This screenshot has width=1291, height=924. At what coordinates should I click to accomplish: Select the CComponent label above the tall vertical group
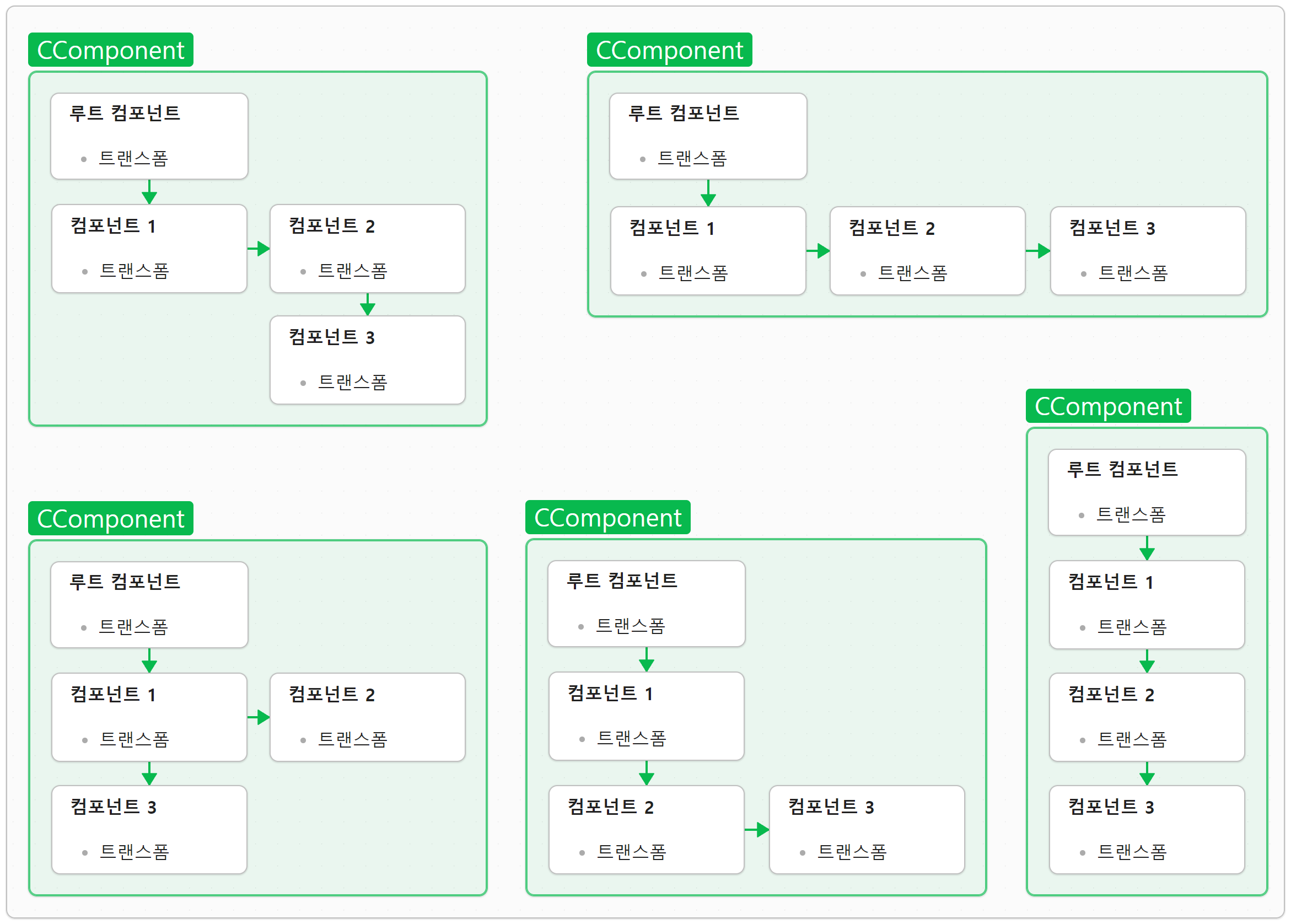(x=1108, y=406)
